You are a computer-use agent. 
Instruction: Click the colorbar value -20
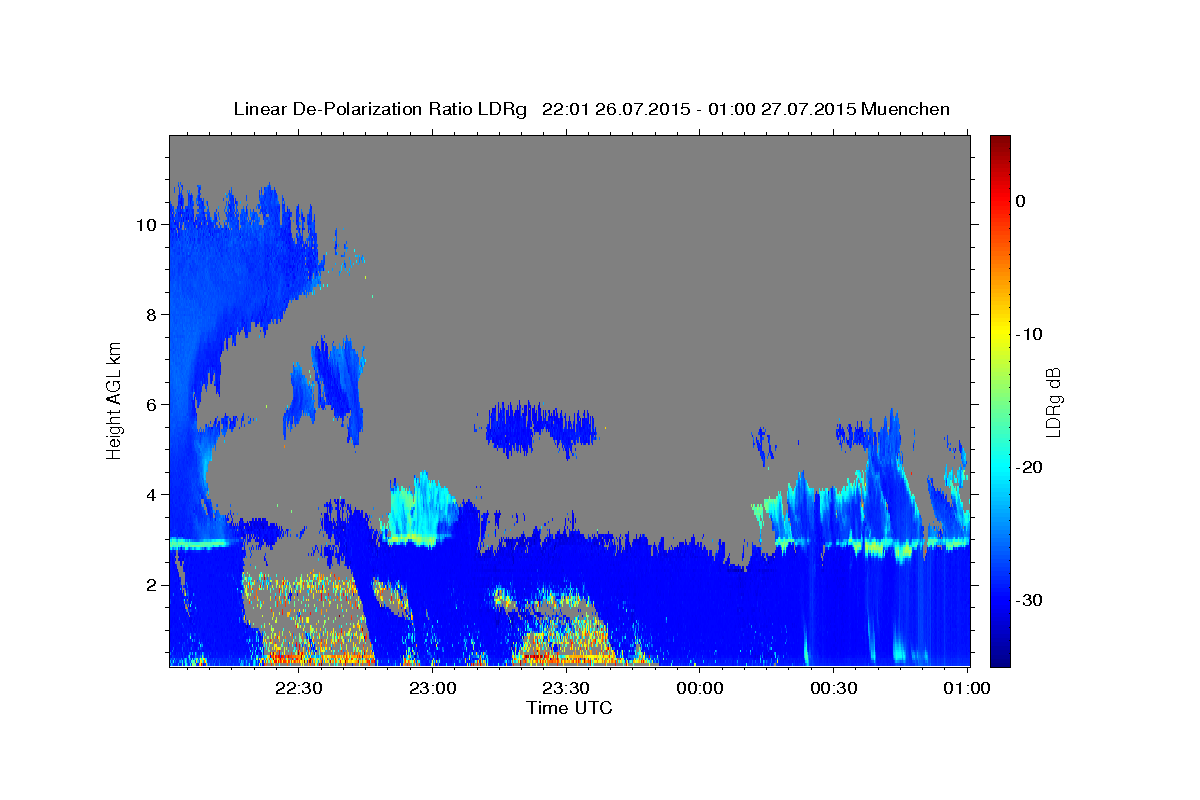pos(1029,467)
